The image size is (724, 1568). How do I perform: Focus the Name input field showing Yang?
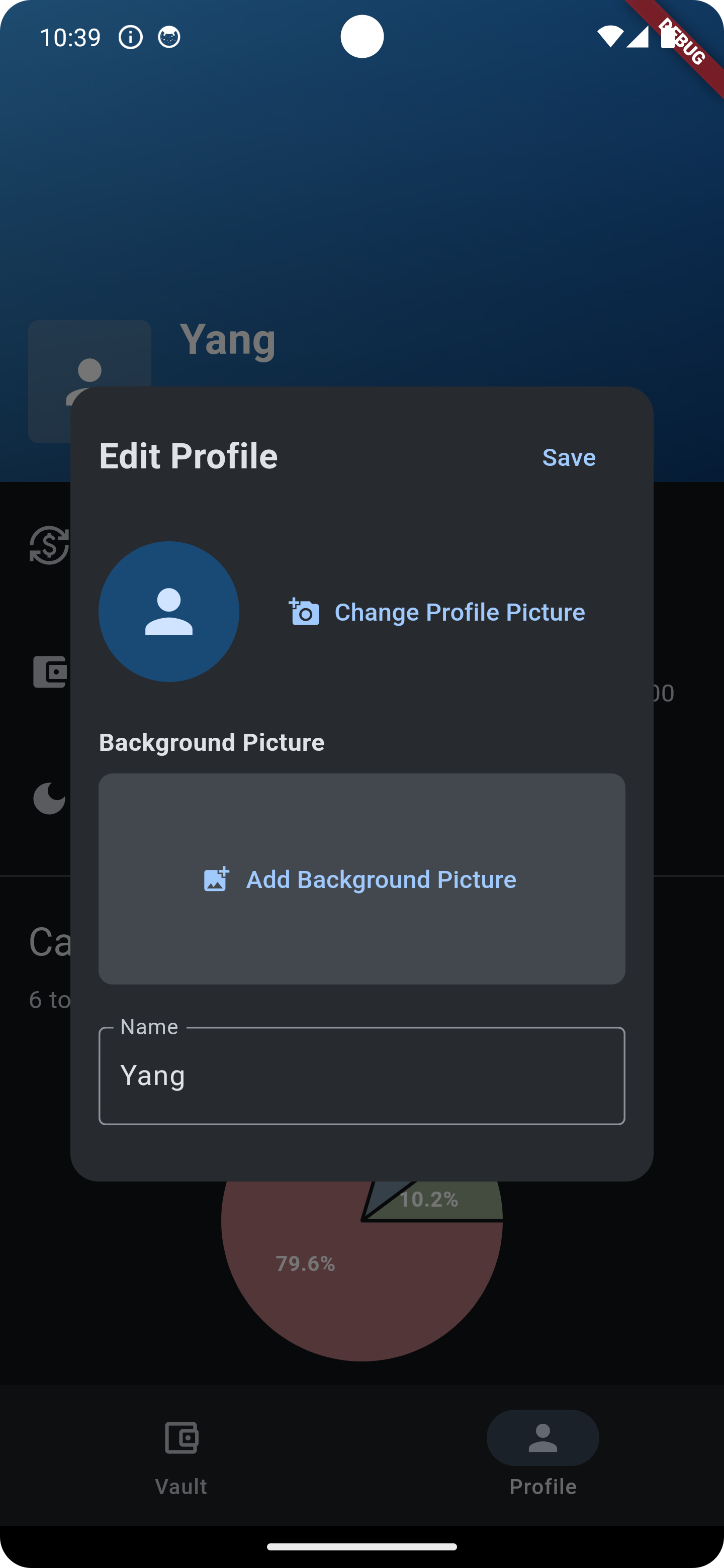click(x=361, y=1075)
